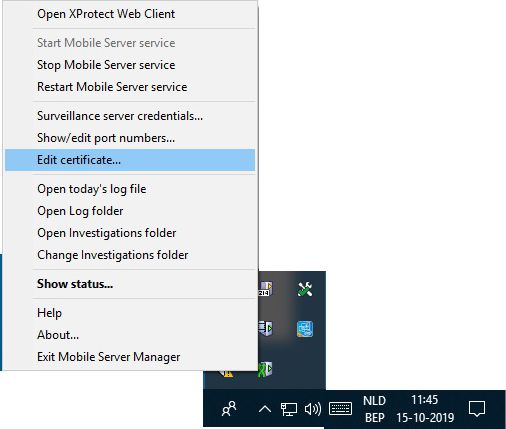Collapse the hidden icons chevron on taskbar
This screenshot has width=506, height=429.
[265, 409]
